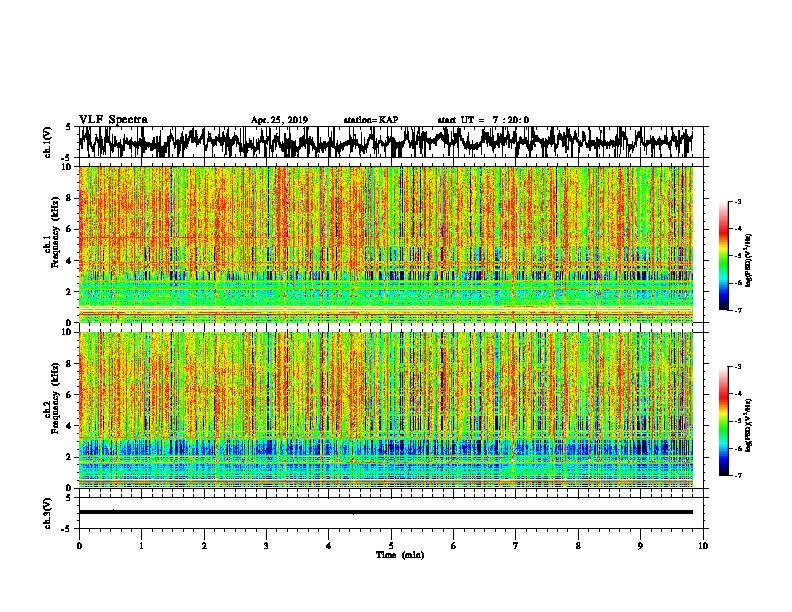Click time axis tick label "5"
Image resolution: width=792 pixels, height=612 pixels.
[391, 546]
